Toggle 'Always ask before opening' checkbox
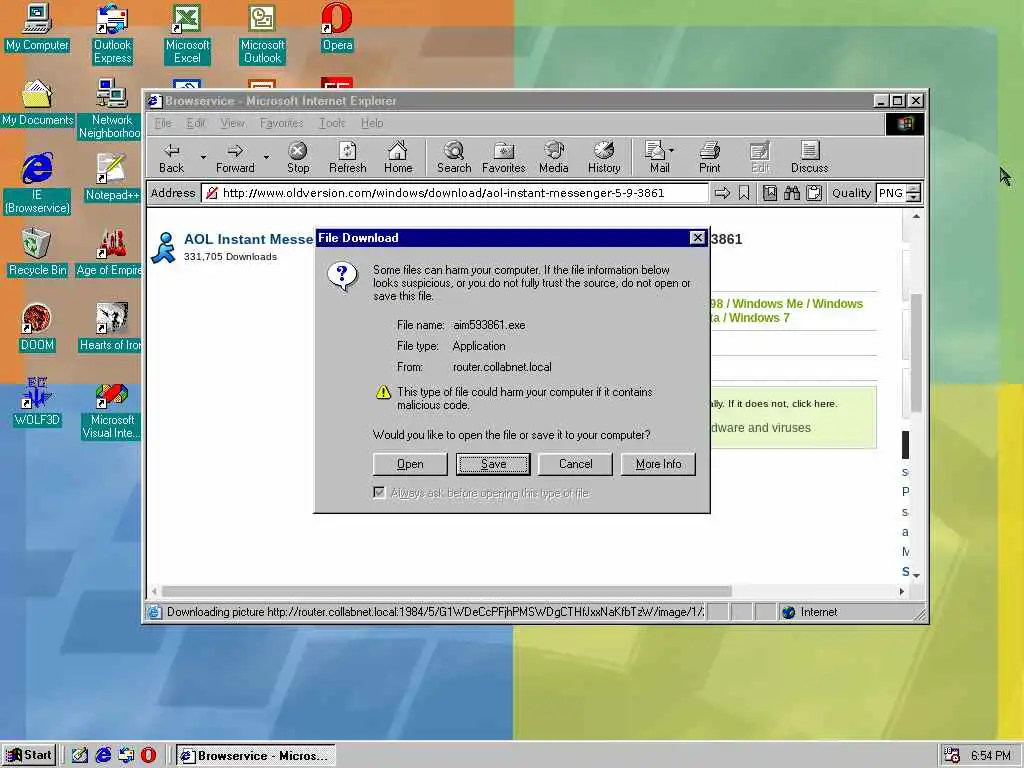The image size is (1024, 768). pyautogui.click(x=379, y=492)
